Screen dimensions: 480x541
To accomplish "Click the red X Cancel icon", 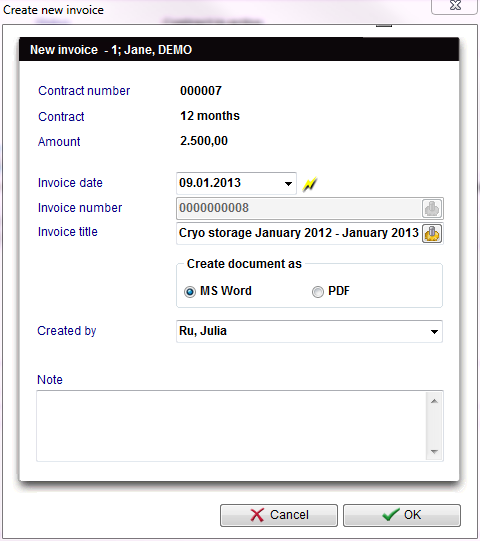I will (257, 515).
